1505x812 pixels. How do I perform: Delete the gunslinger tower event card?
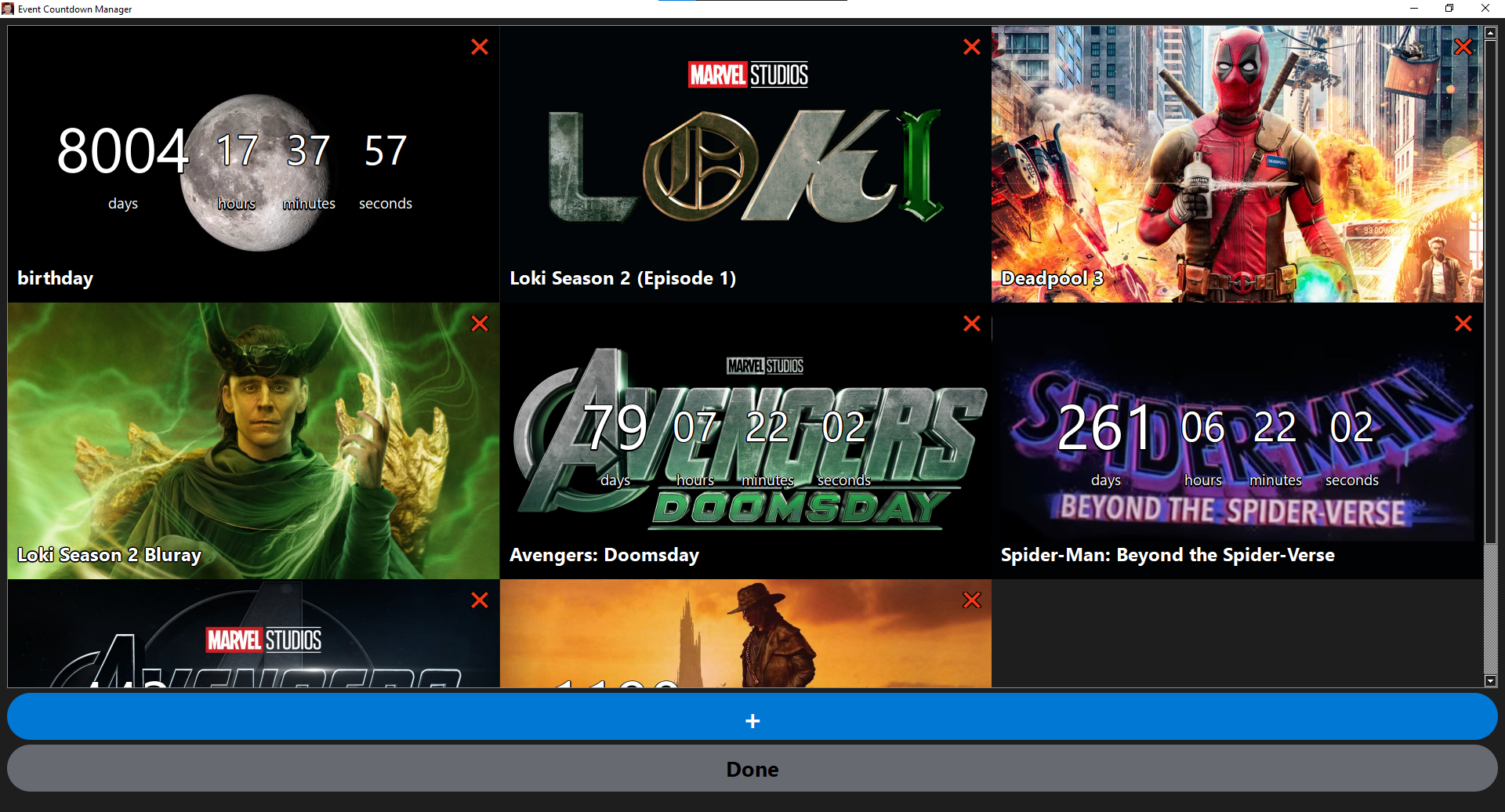click(x=972, y=600)
